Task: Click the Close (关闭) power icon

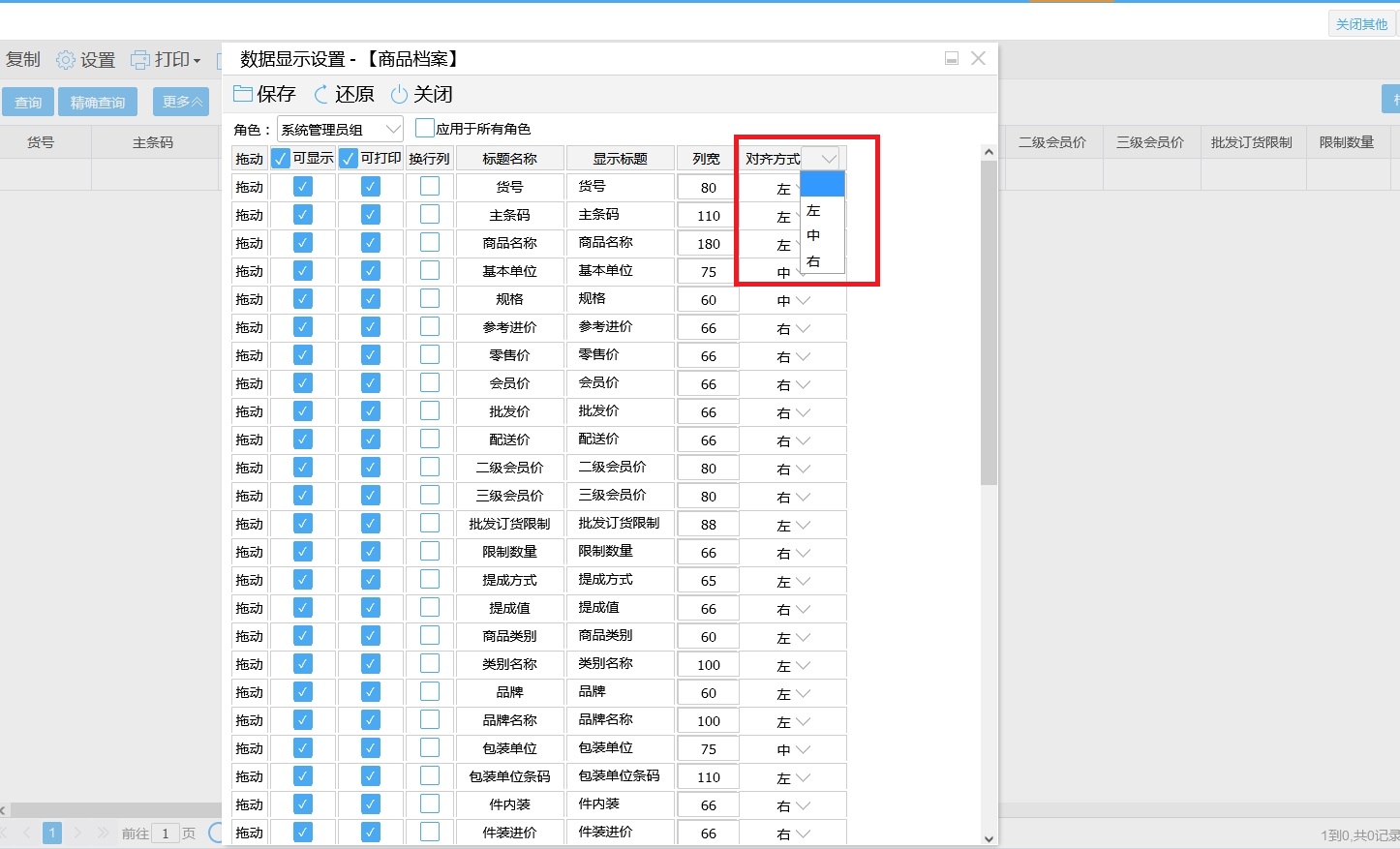Action: click(x=399, y=94)
